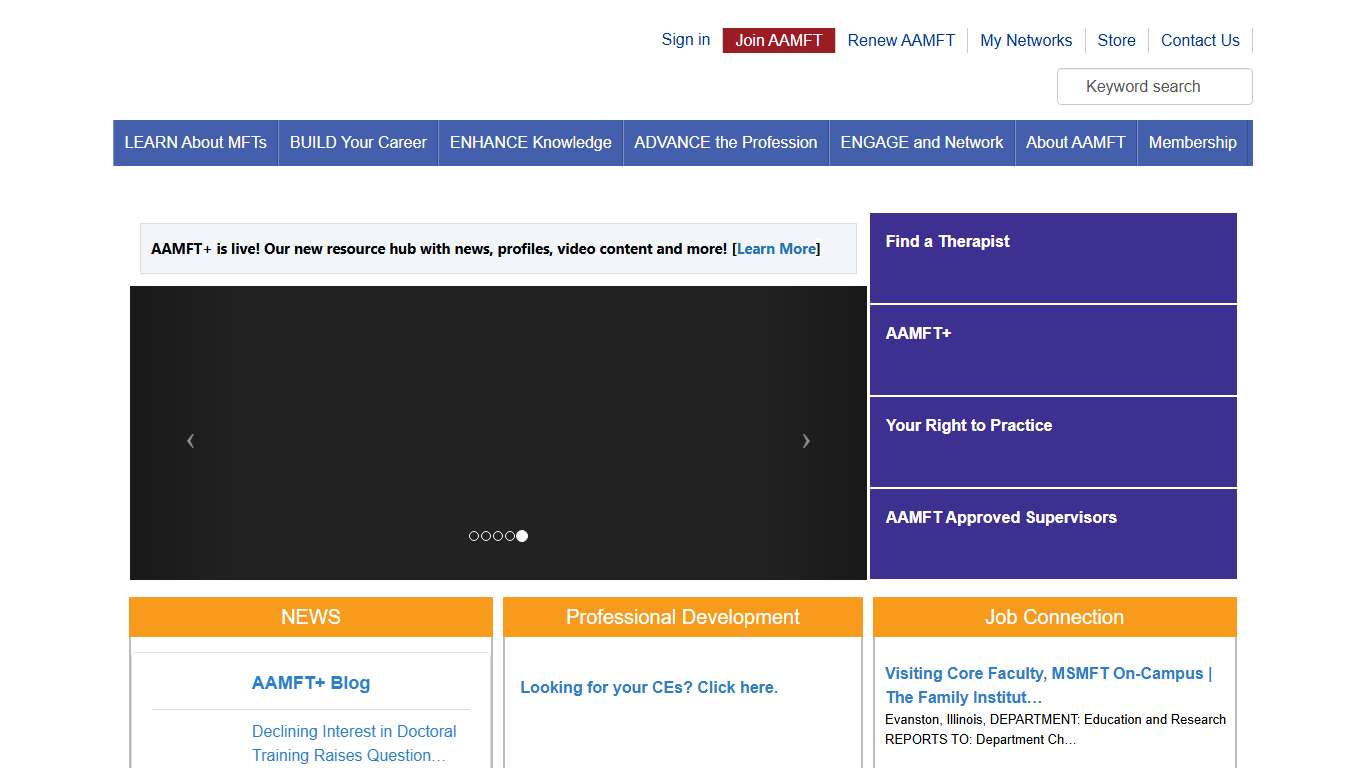Switch to the ENHANCE Knowledge section
Viewport: 1366px width, 768px height.
530,142
